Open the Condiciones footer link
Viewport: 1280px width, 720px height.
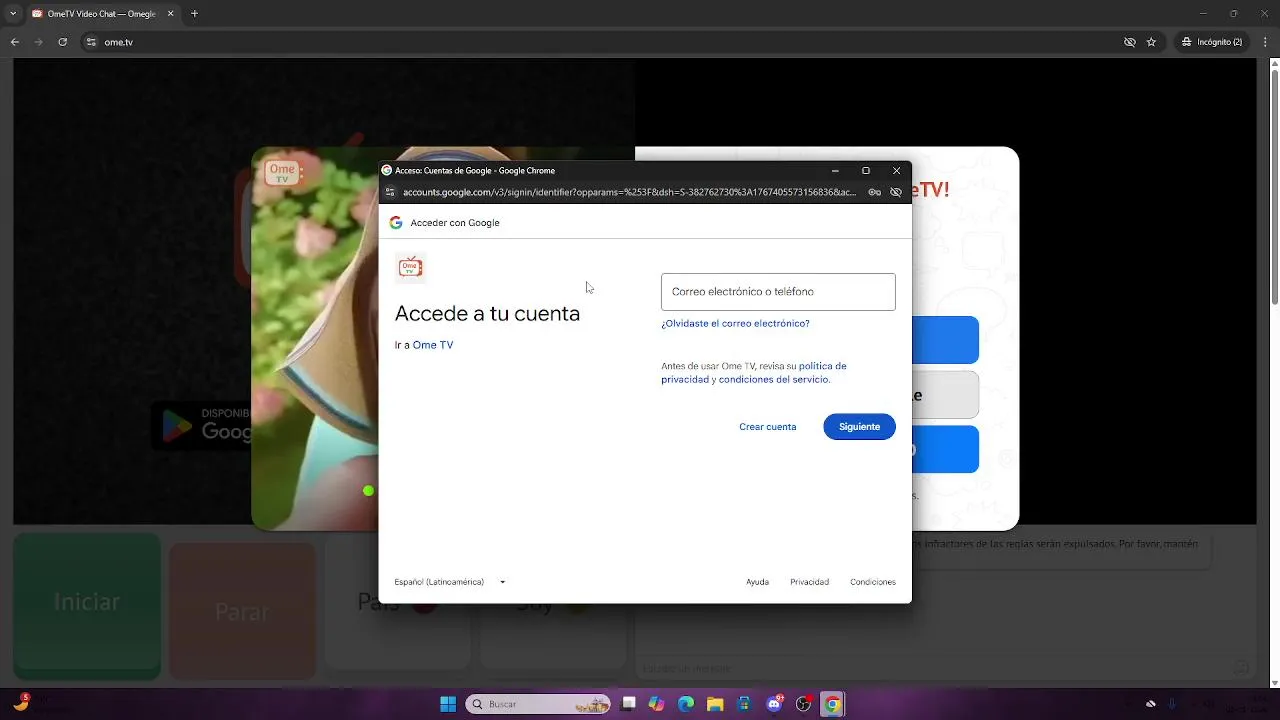[x=873, y=582]
